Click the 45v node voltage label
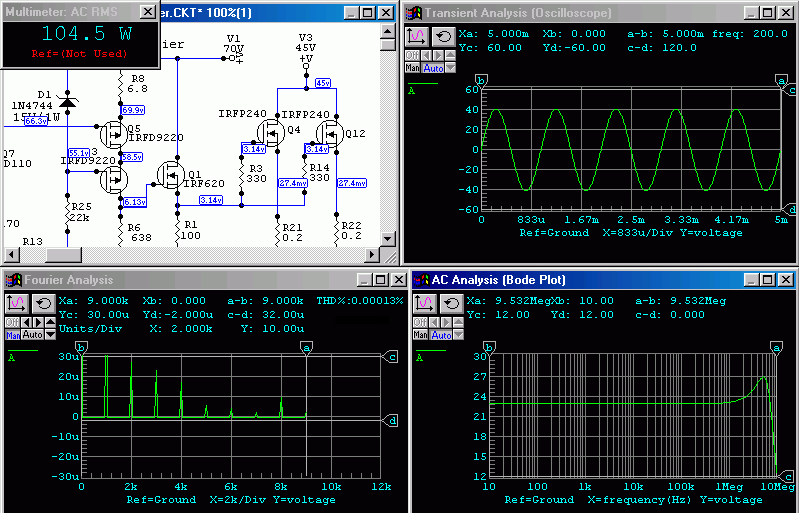 coord(323,83)
